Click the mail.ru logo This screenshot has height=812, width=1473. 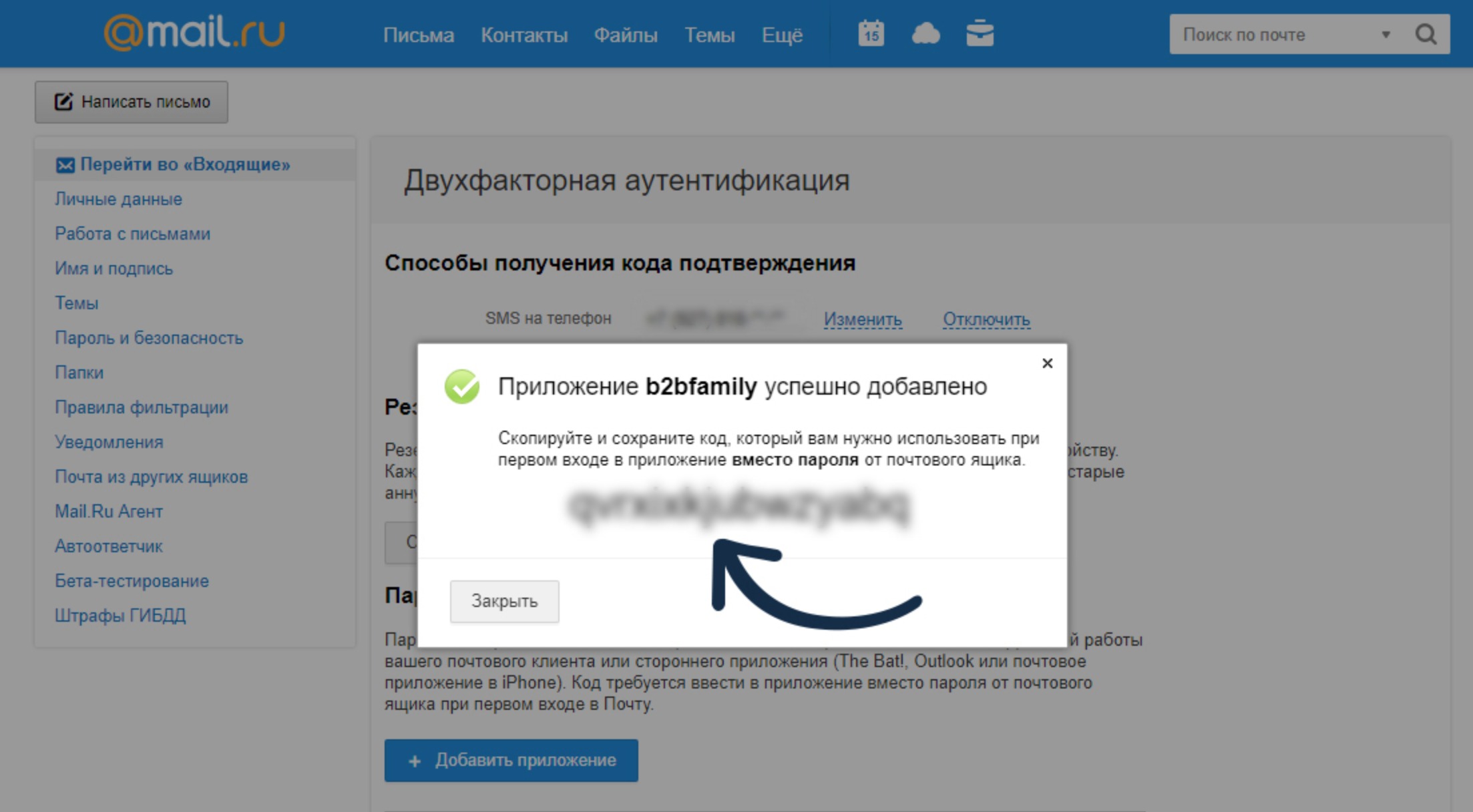click(194, 32)
